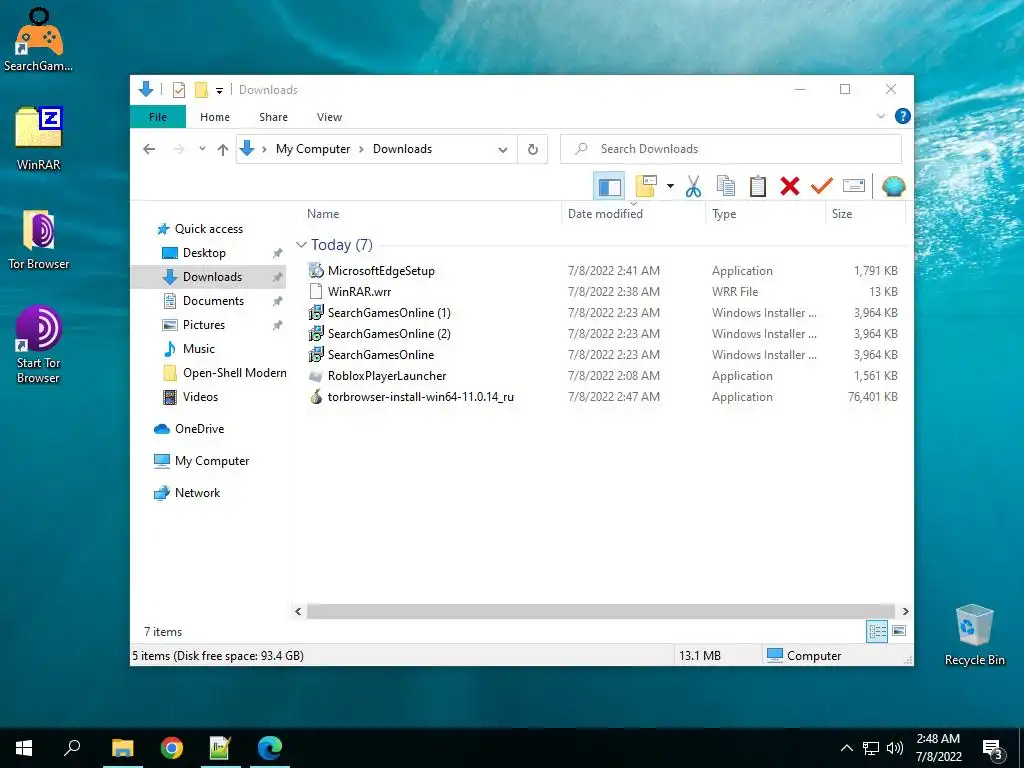
Task: Open folder options dropdown arrow in toolbar
Action: point(670,187)
